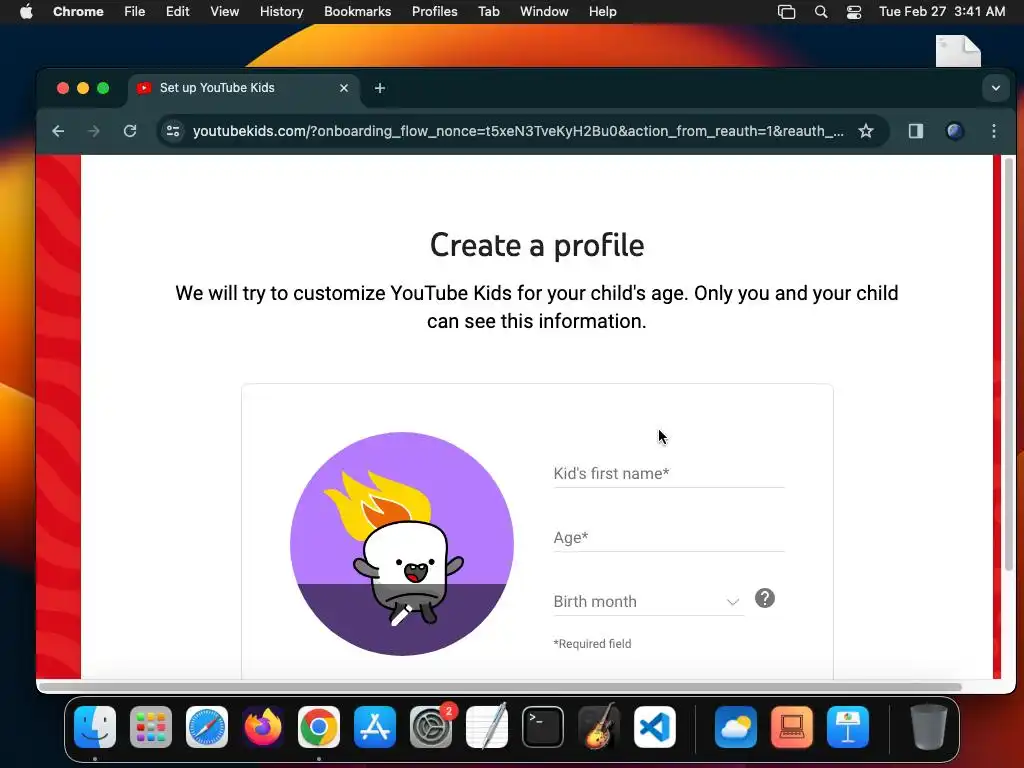
Task: Open the Edit menu
Action: coord(177,12)
